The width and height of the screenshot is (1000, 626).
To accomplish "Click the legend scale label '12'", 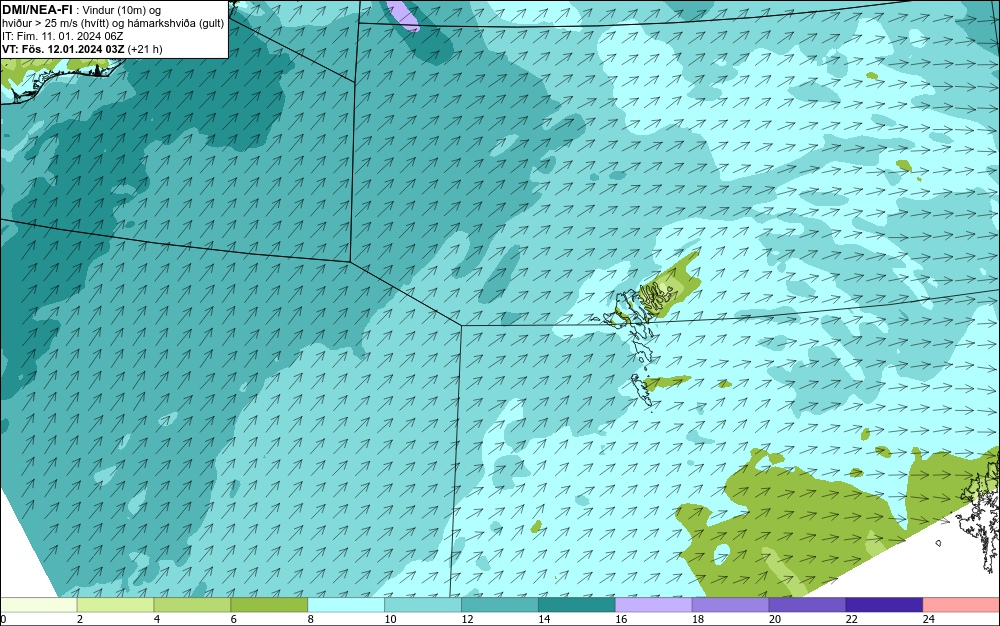I will (467, 619).
